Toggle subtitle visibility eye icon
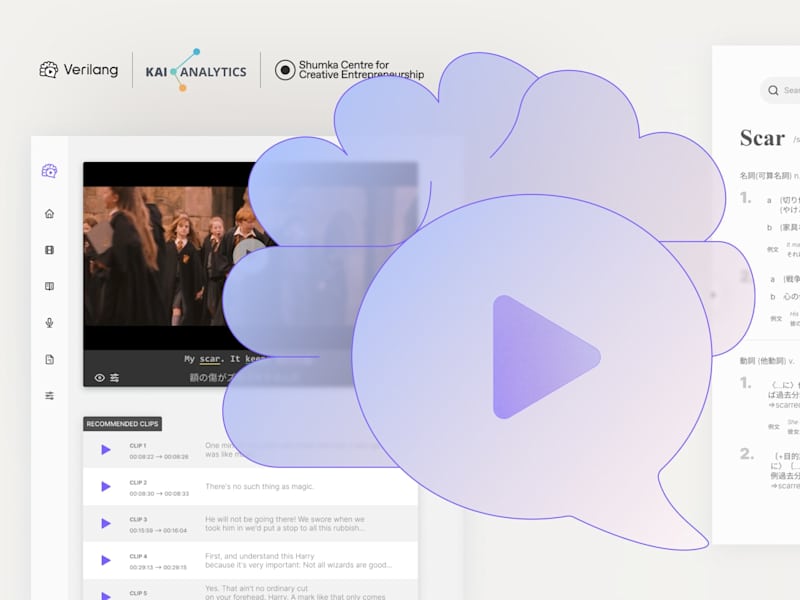Viewport: 800px width, 600px height. point(99,378)
